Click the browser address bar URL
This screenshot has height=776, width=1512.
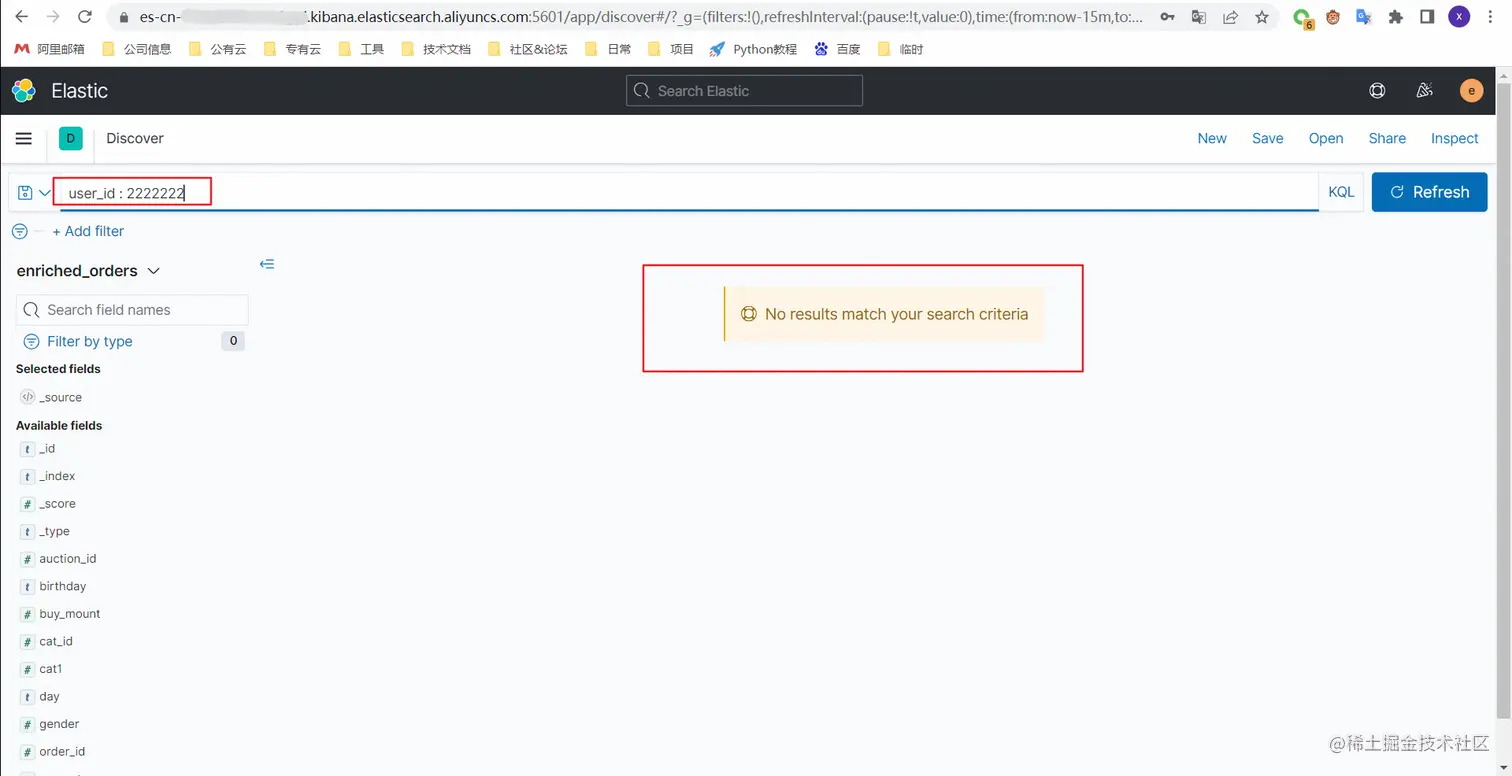click(640, 17)
